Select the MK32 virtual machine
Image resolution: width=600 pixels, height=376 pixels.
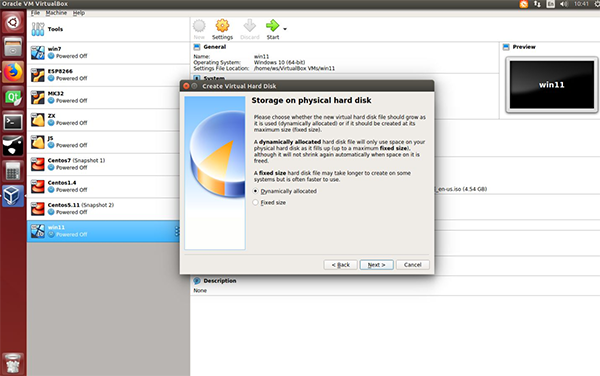[104, 97]
